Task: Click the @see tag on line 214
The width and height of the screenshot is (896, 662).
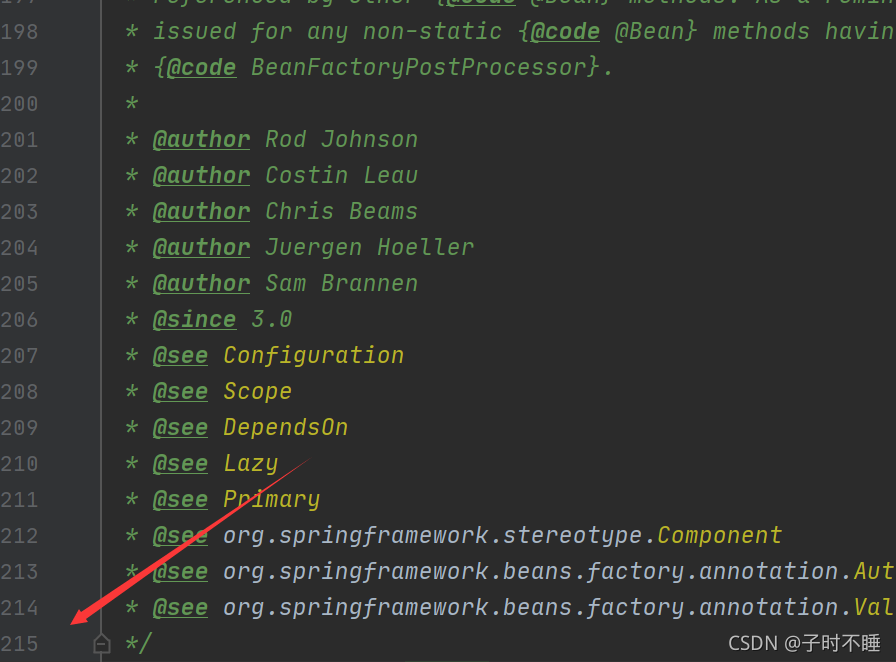Action: point(180,608)
